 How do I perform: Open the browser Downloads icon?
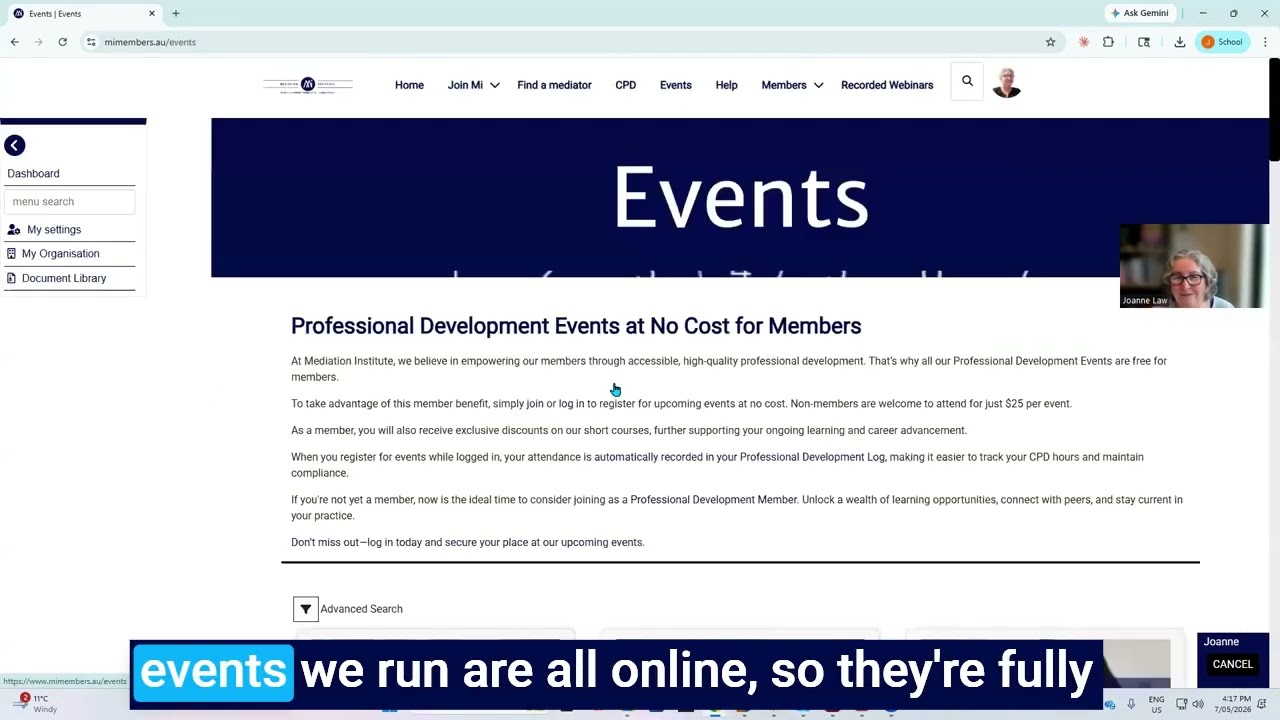[x=1180, y=42]
